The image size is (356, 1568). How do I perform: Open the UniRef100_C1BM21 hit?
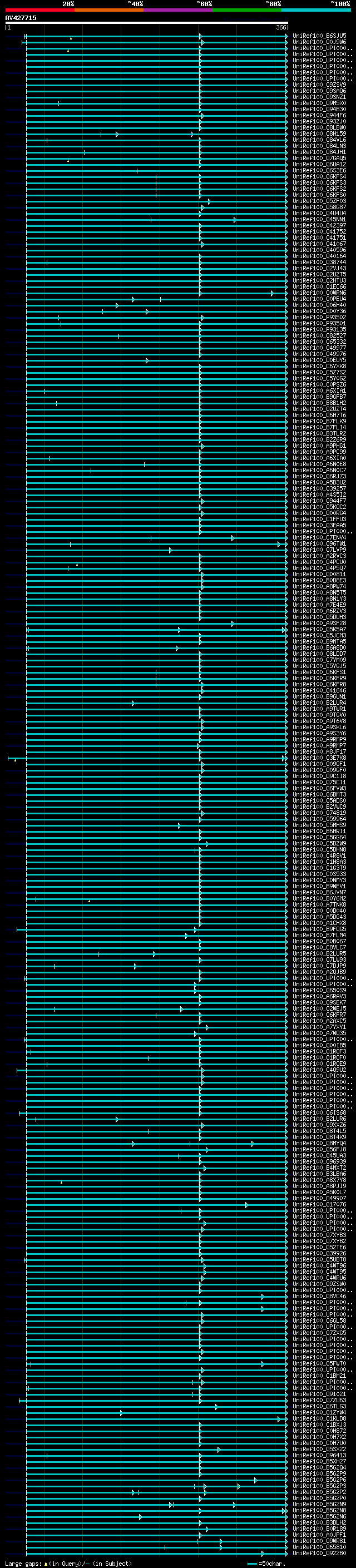coord(319,1376)
